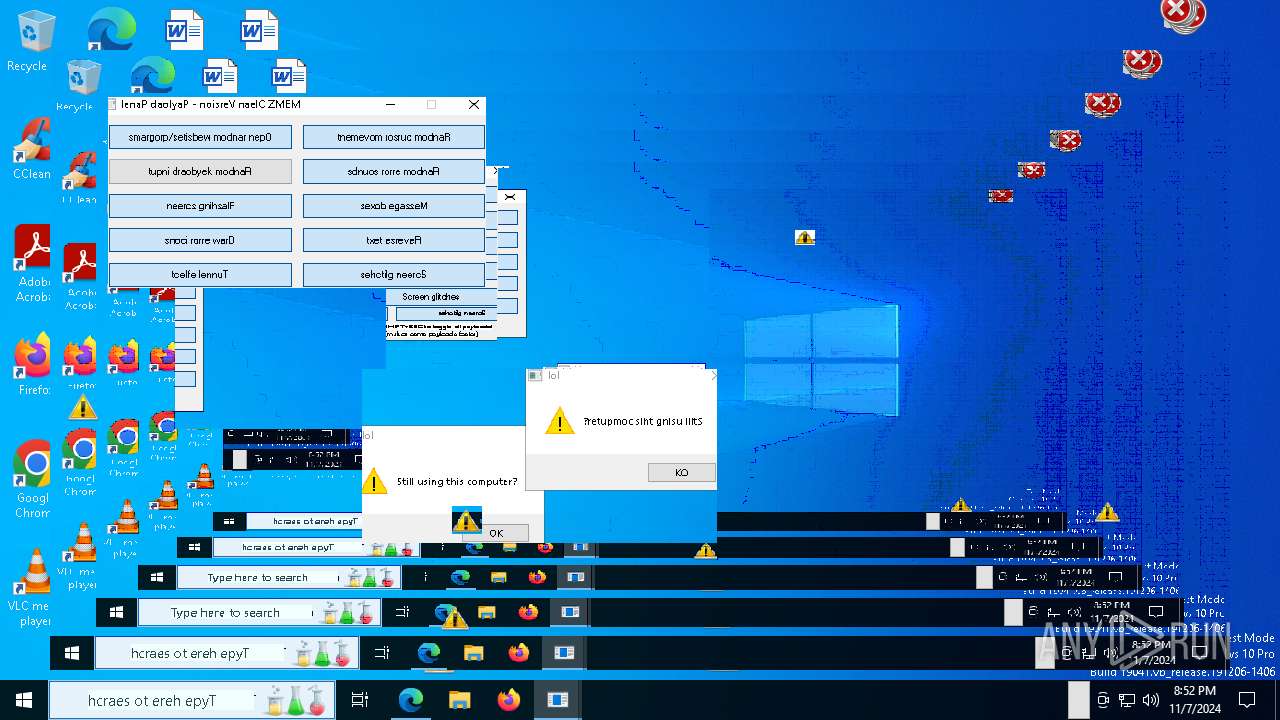Click the bottom taskbar search box
Screen dimensions: 1280x720
(192, 700)
